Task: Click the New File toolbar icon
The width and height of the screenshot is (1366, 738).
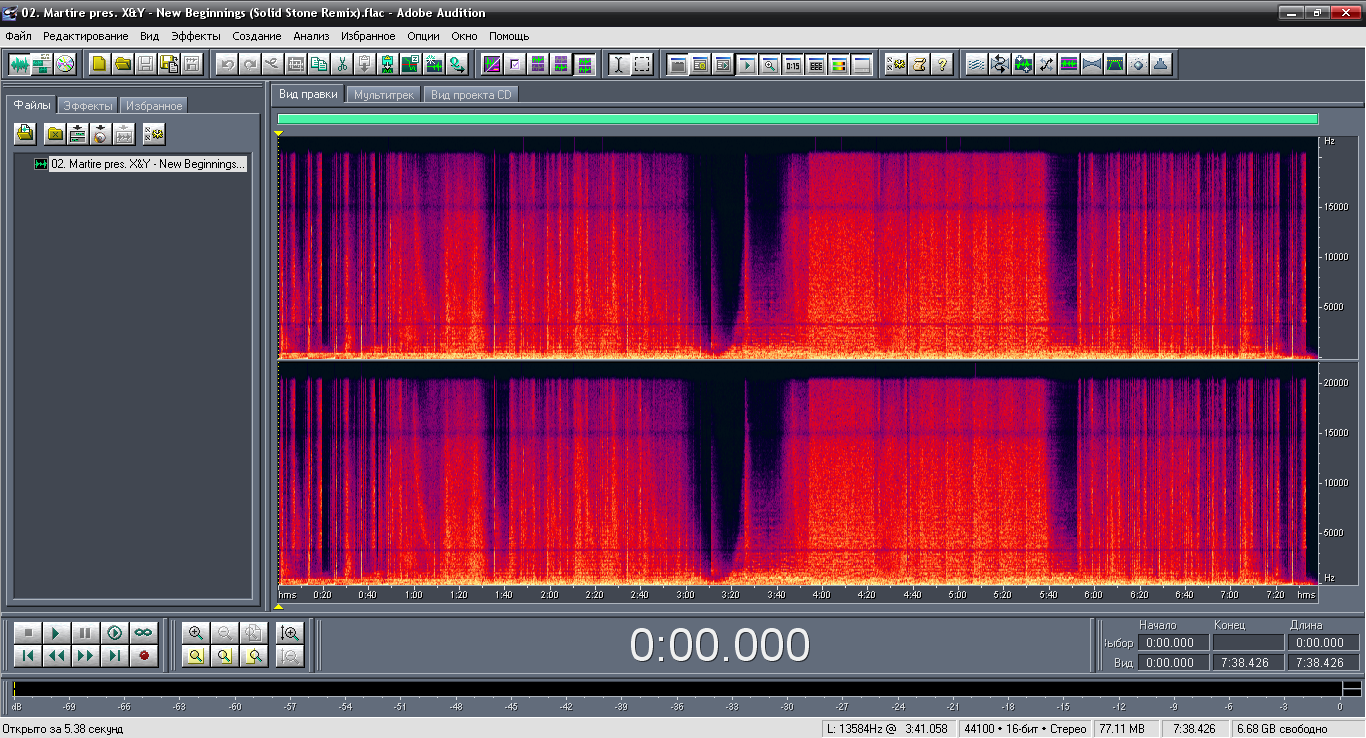Action: click(x=99, y=65)
